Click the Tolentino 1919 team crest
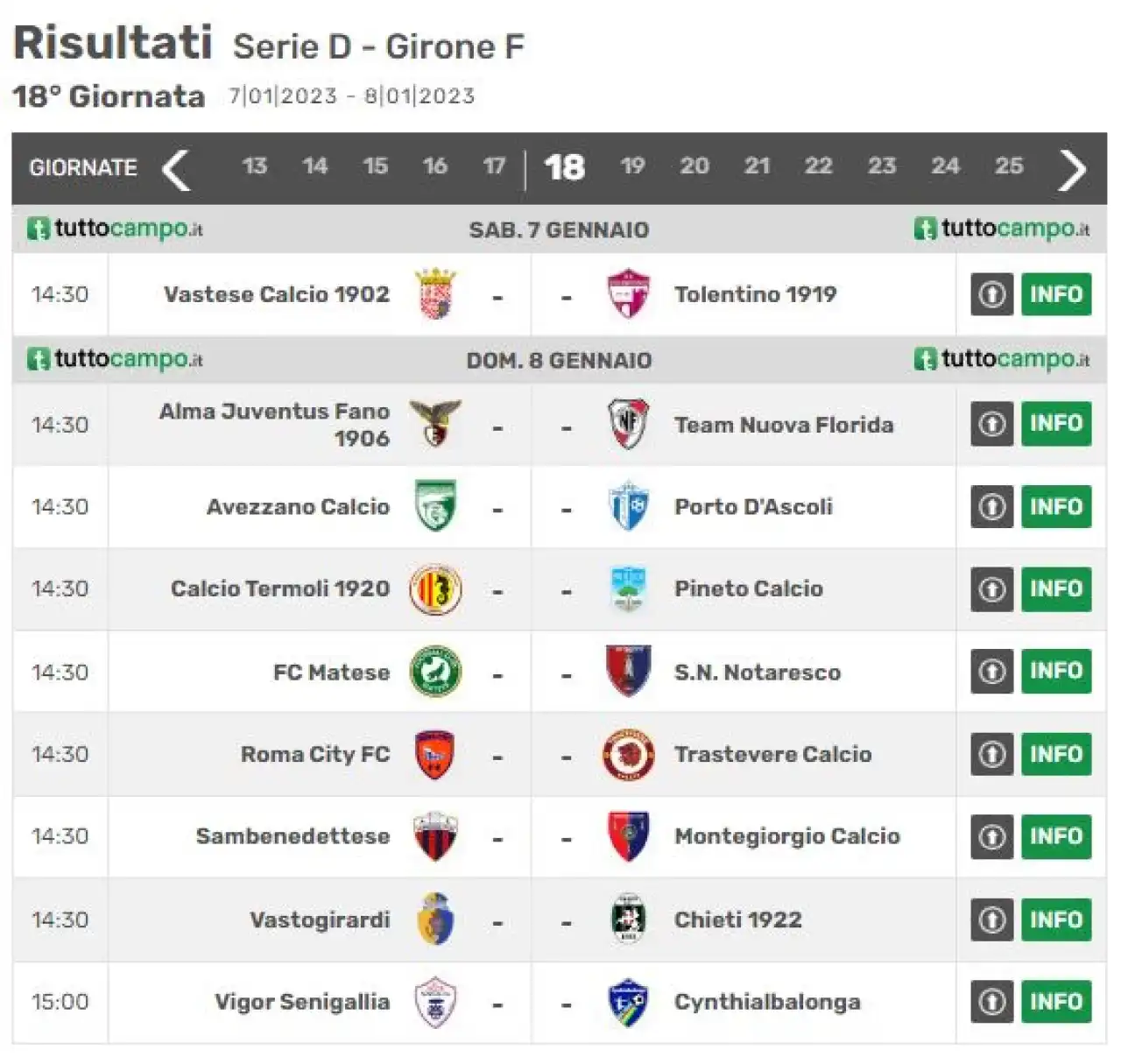 pos(628,294)
